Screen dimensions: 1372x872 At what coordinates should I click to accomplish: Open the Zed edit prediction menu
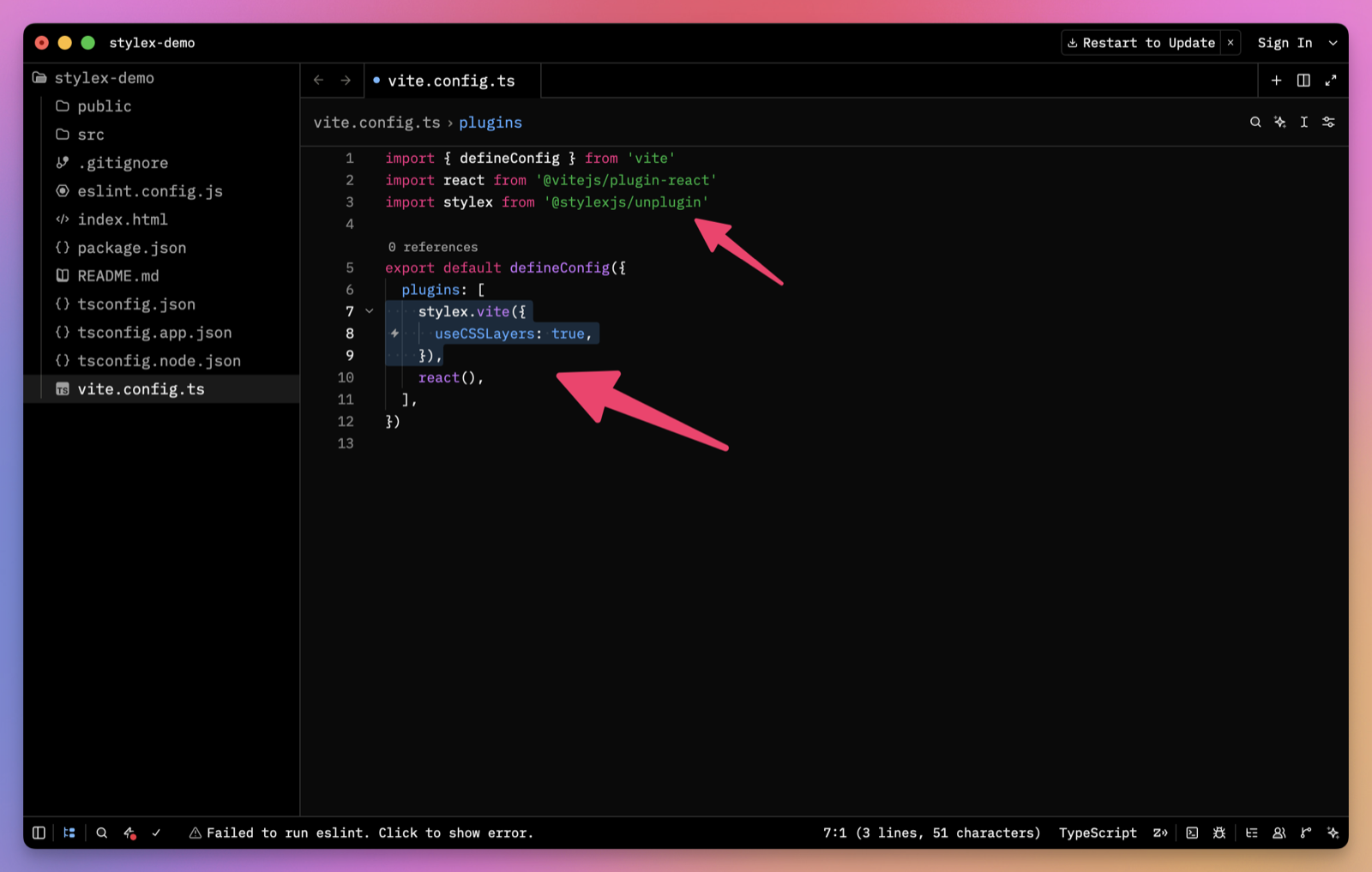(x=1160, y=833)
